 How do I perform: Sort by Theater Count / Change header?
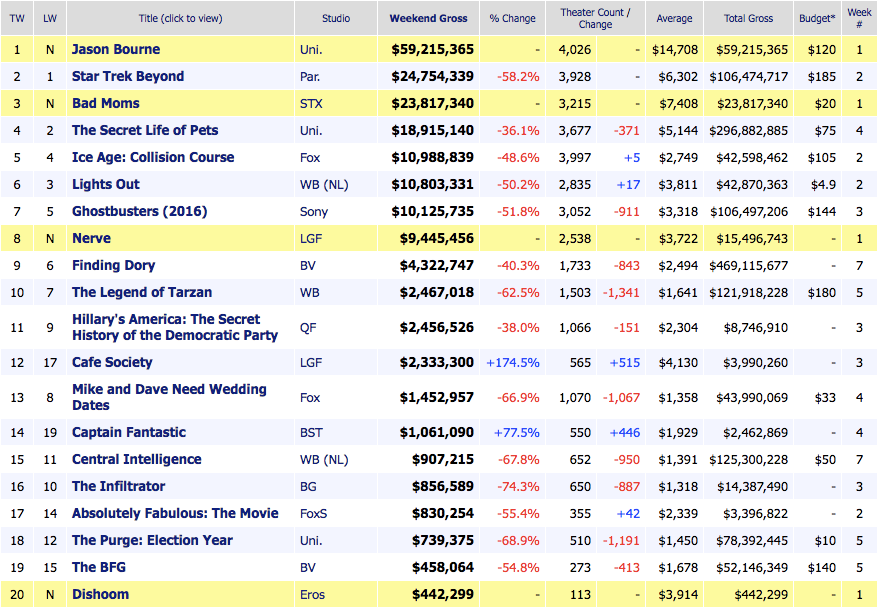tap(595, 18)
